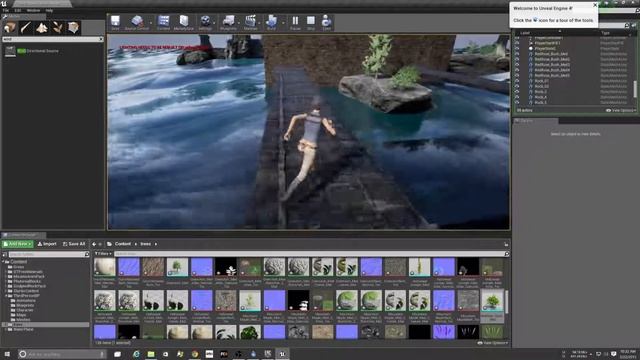Select the StarterContent folder
This screenshot has width=640, height=360.
pyautogui.click(x=26, y=291)
